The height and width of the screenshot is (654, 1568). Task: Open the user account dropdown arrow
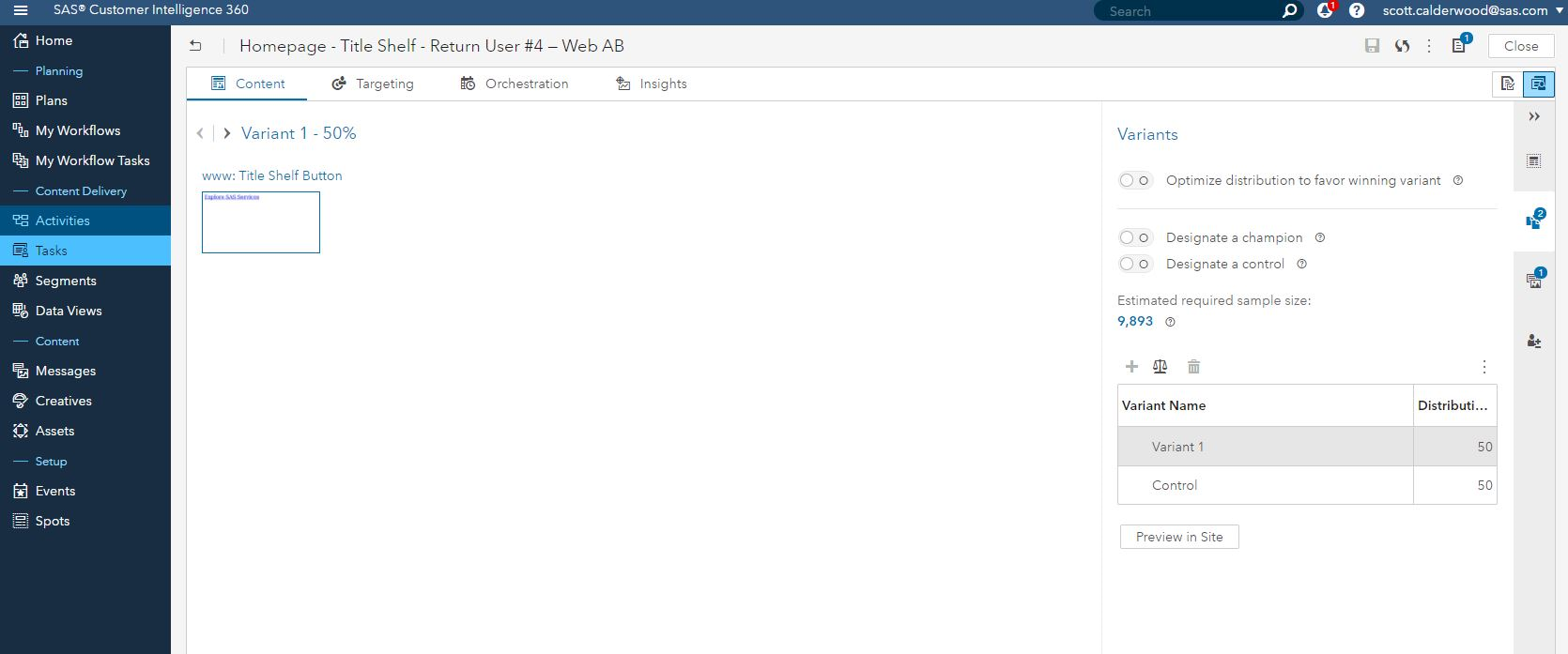point(1558,10)
